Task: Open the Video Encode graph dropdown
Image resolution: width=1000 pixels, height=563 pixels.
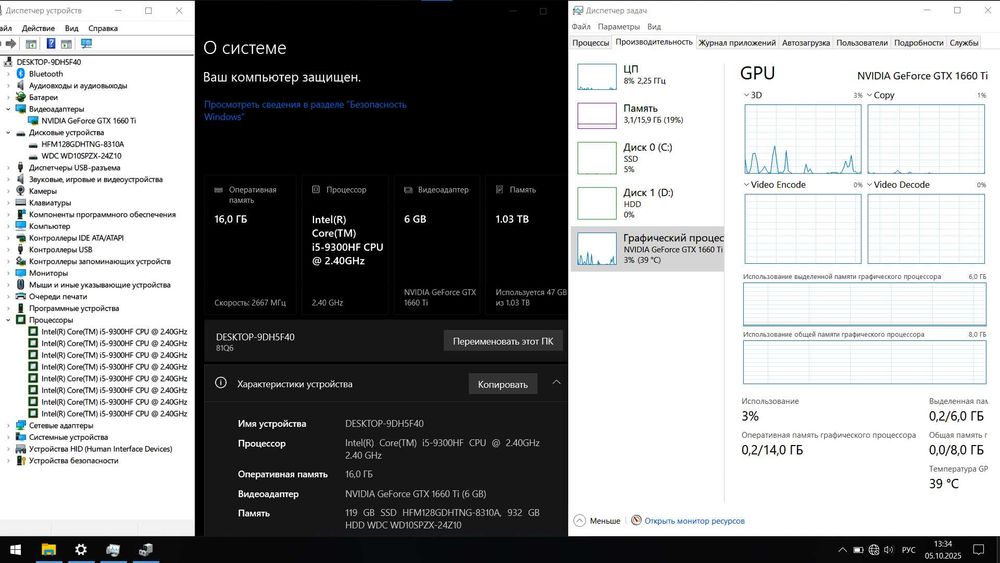Action: (x=747, y=184)
